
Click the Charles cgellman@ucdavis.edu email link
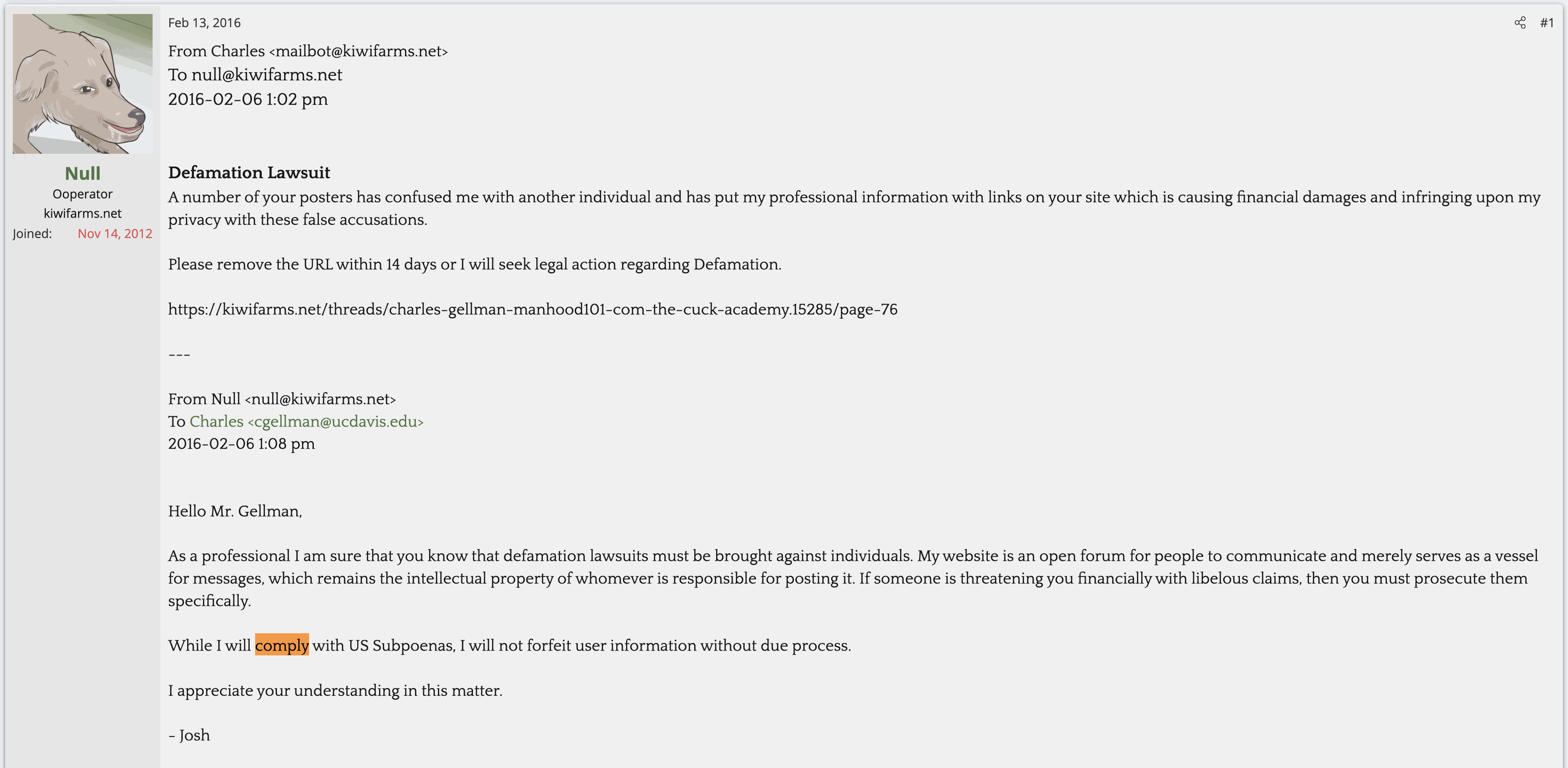(306, 421)
